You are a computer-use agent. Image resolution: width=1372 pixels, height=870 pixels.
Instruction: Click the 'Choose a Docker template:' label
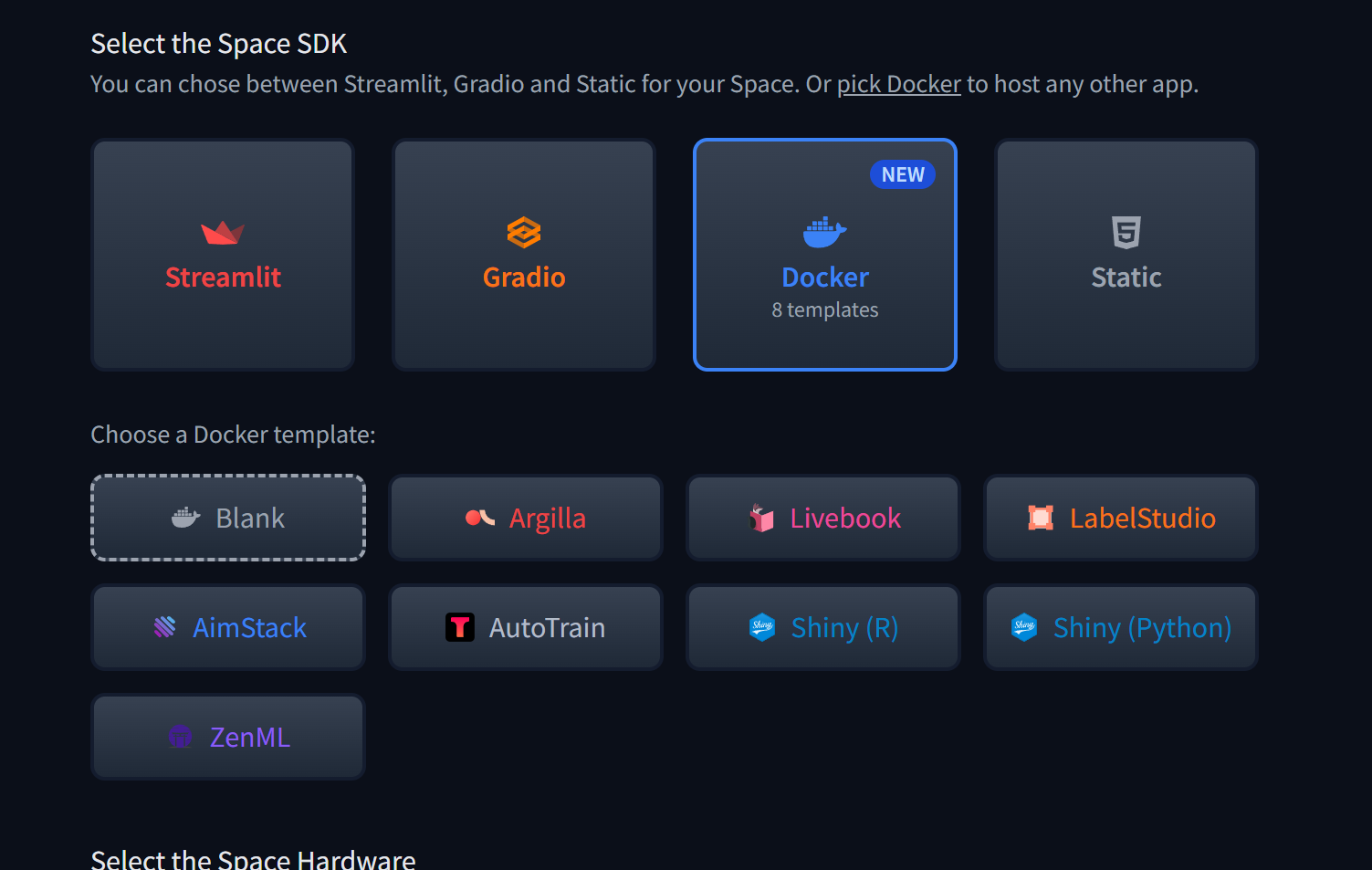(x=233, y=435)
